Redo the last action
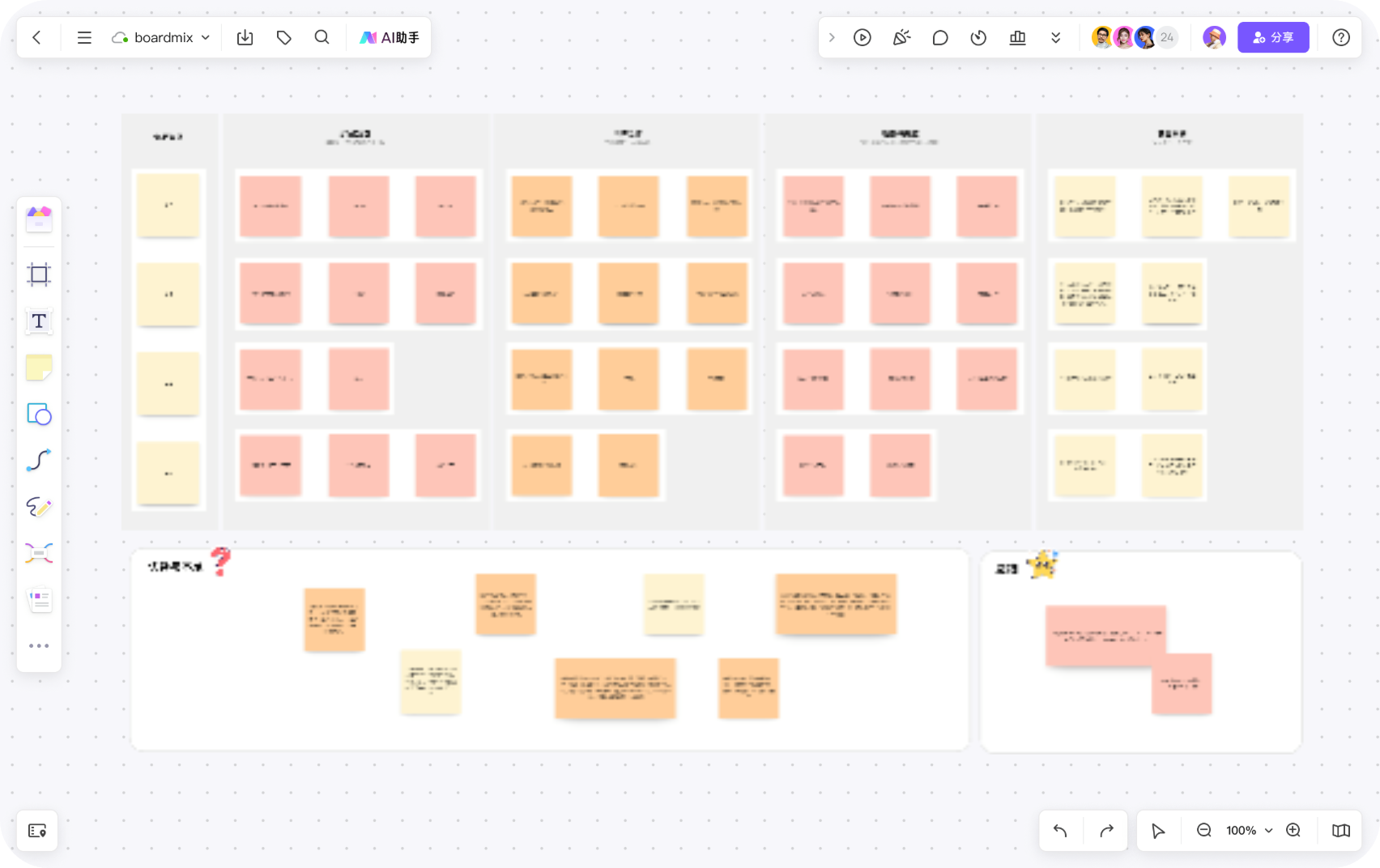This screenshot has width=1380, height=868. click(1106, 831)
